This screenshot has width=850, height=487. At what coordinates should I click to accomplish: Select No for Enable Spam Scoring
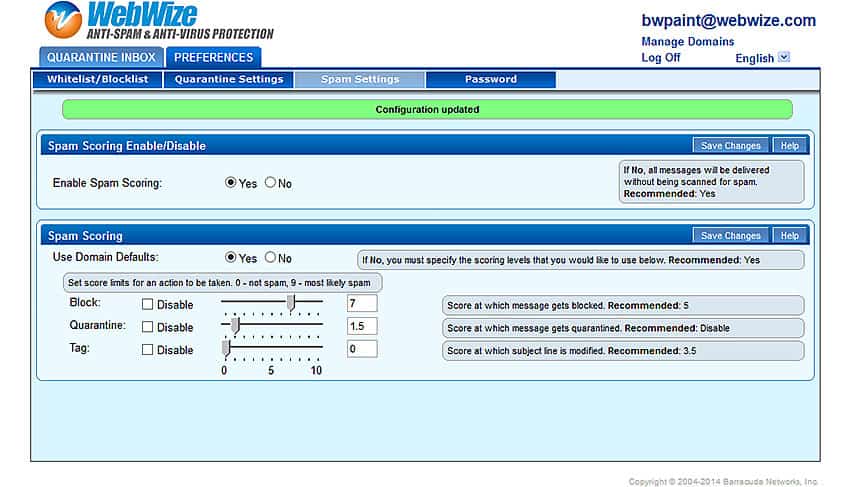(x=271, y=183)
